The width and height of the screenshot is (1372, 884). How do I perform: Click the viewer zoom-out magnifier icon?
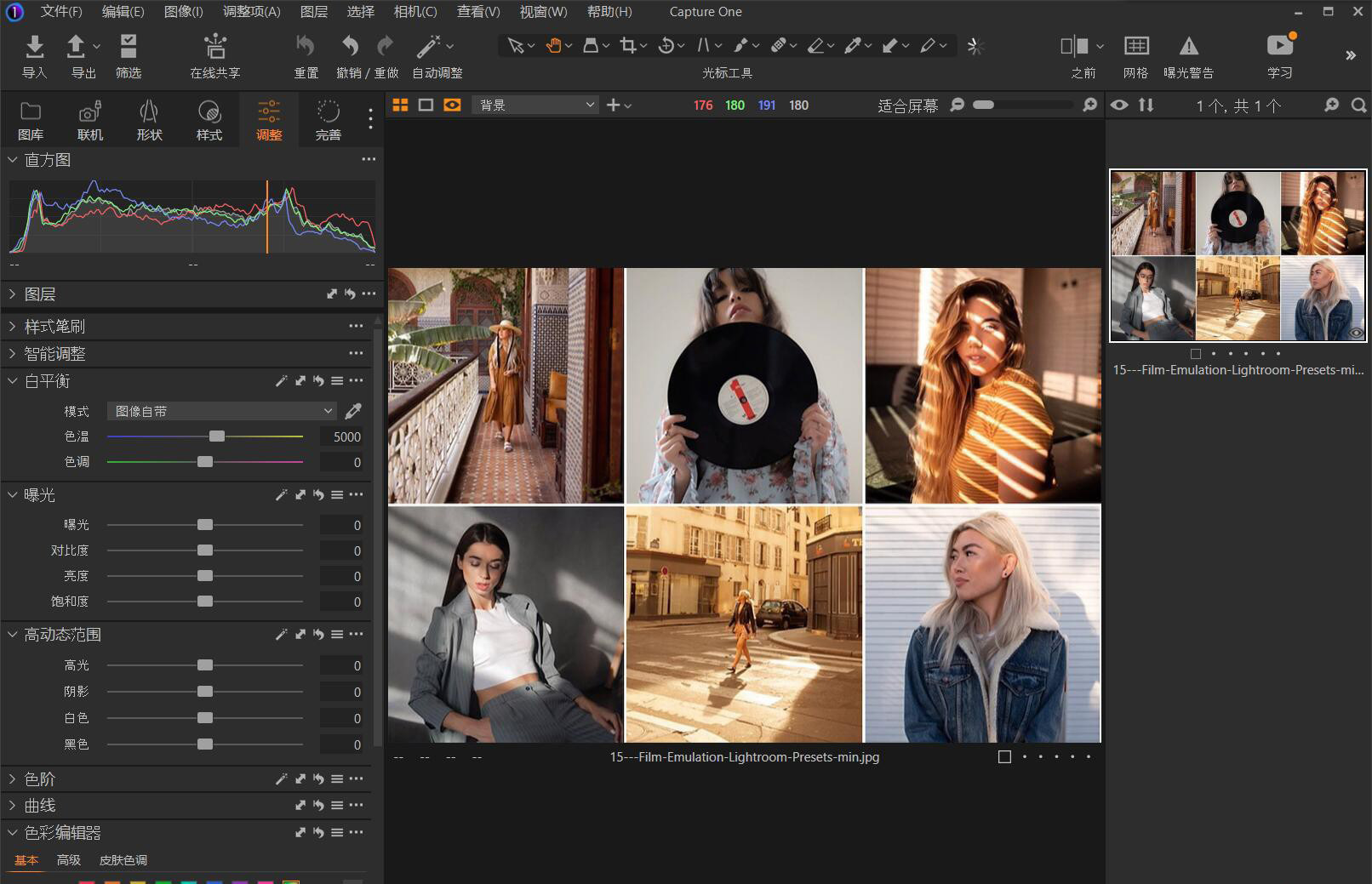[957, 105]
